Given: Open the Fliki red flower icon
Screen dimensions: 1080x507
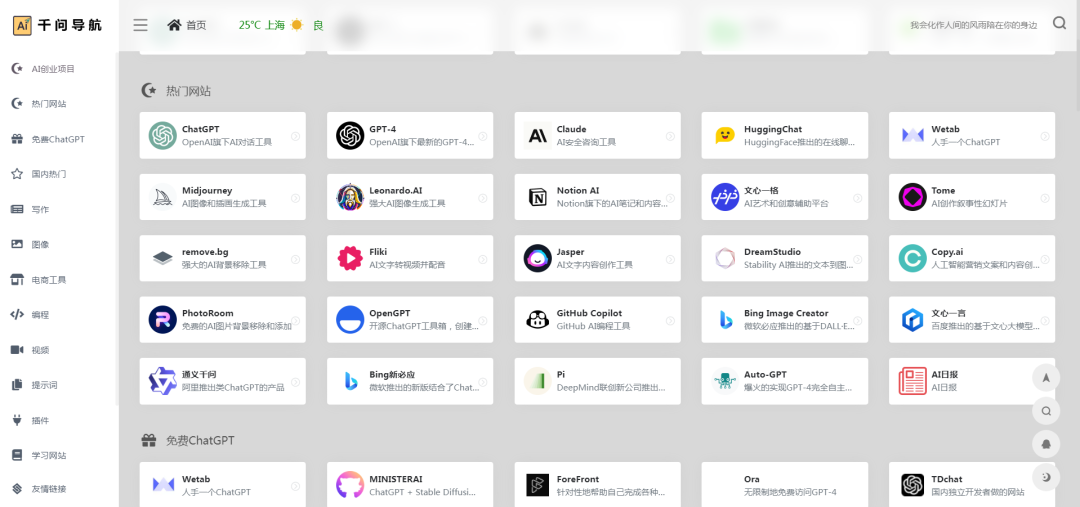Looking at the screenshot, I should (350, 258).
